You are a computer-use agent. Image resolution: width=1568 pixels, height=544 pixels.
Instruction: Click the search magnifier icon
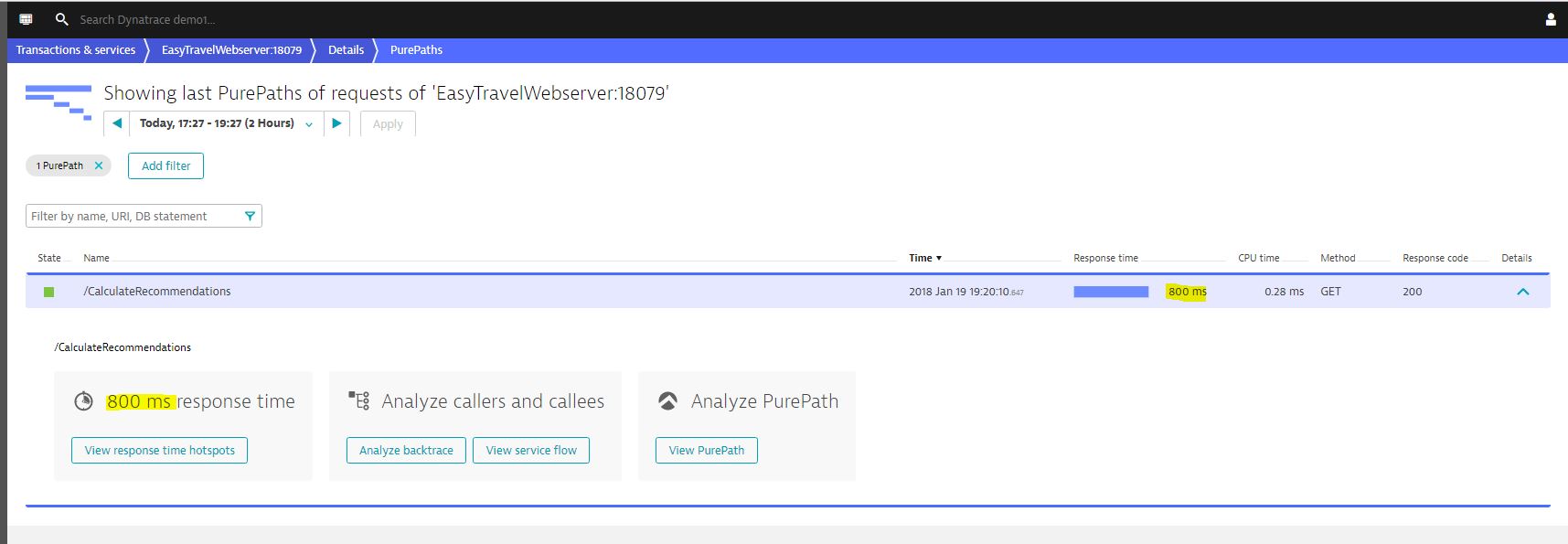point(61,19)
